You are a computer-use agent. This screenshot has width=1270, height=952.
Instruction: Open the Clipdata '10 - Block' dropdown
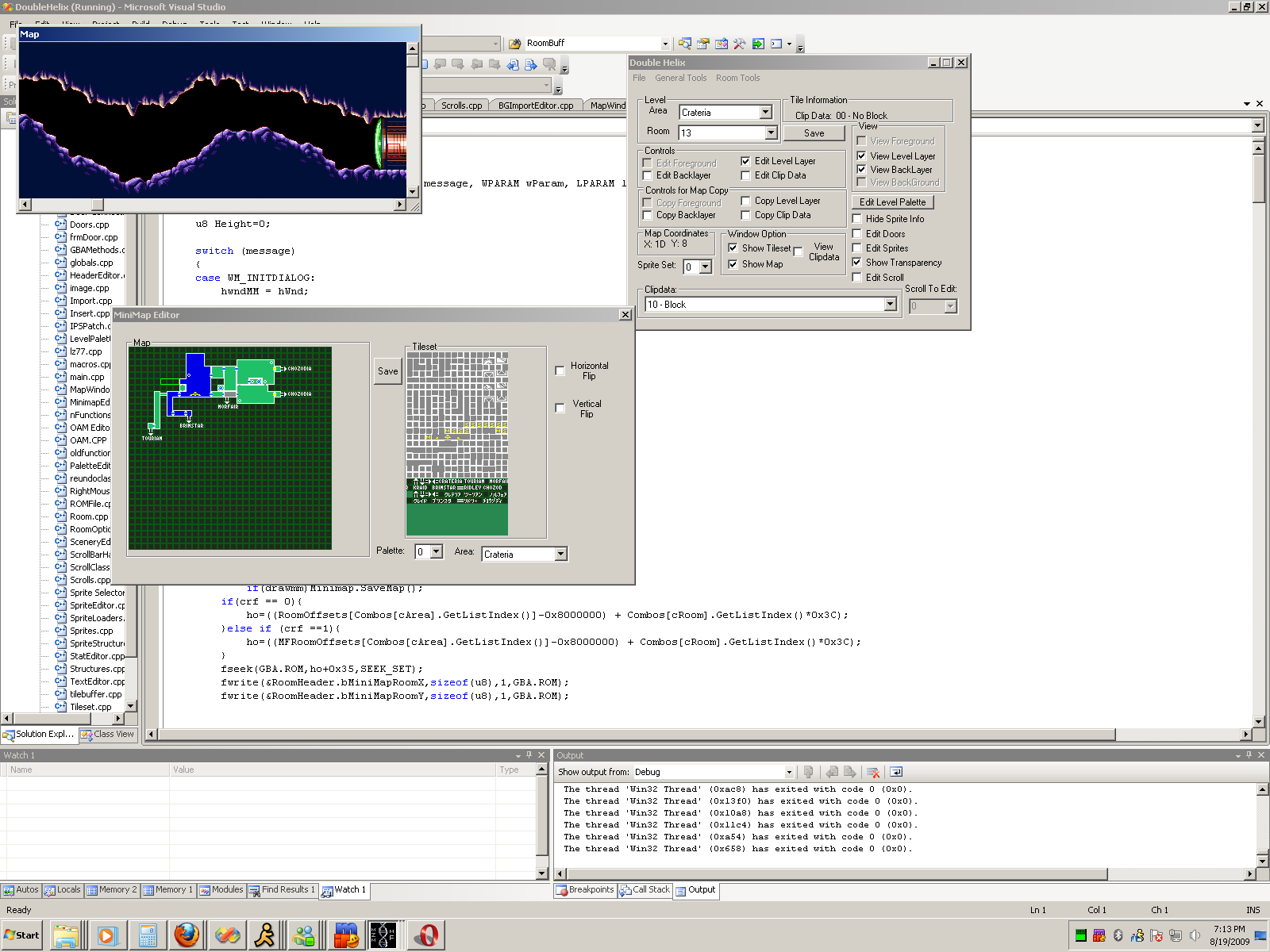coord(890,305)
